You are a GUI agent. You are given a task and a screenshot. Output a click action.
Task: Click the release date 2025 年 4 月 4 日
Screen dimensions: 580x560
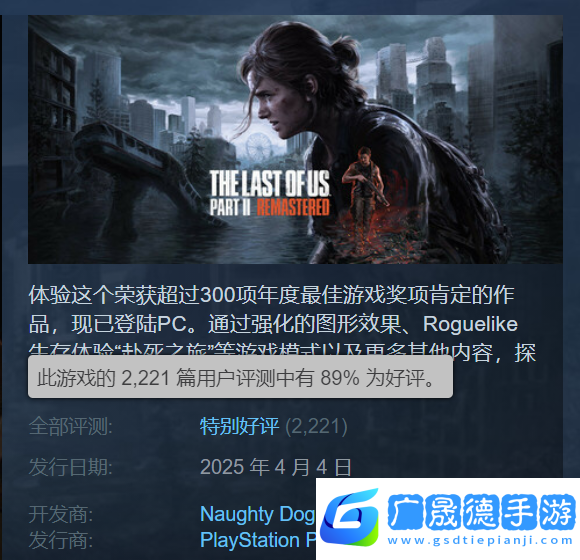pyautogui.click(x=276, y=467)
